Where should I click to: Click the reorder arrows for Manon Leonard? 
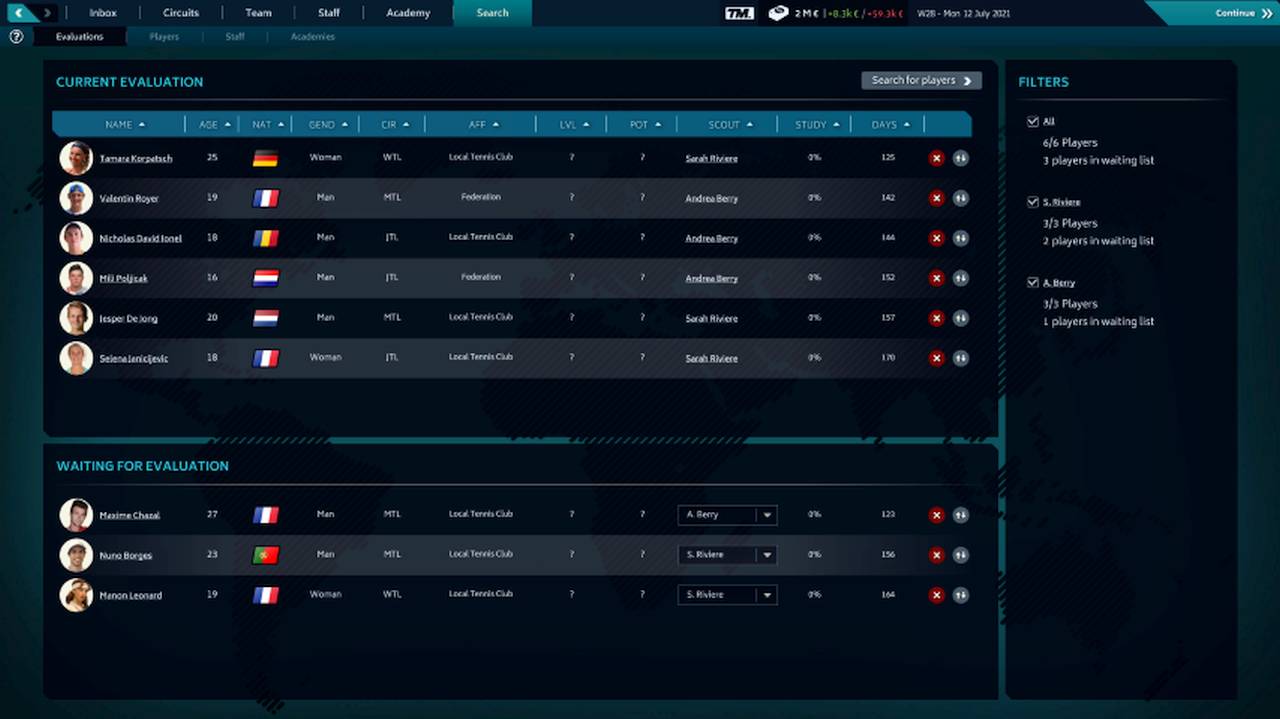tap(960, 595)
